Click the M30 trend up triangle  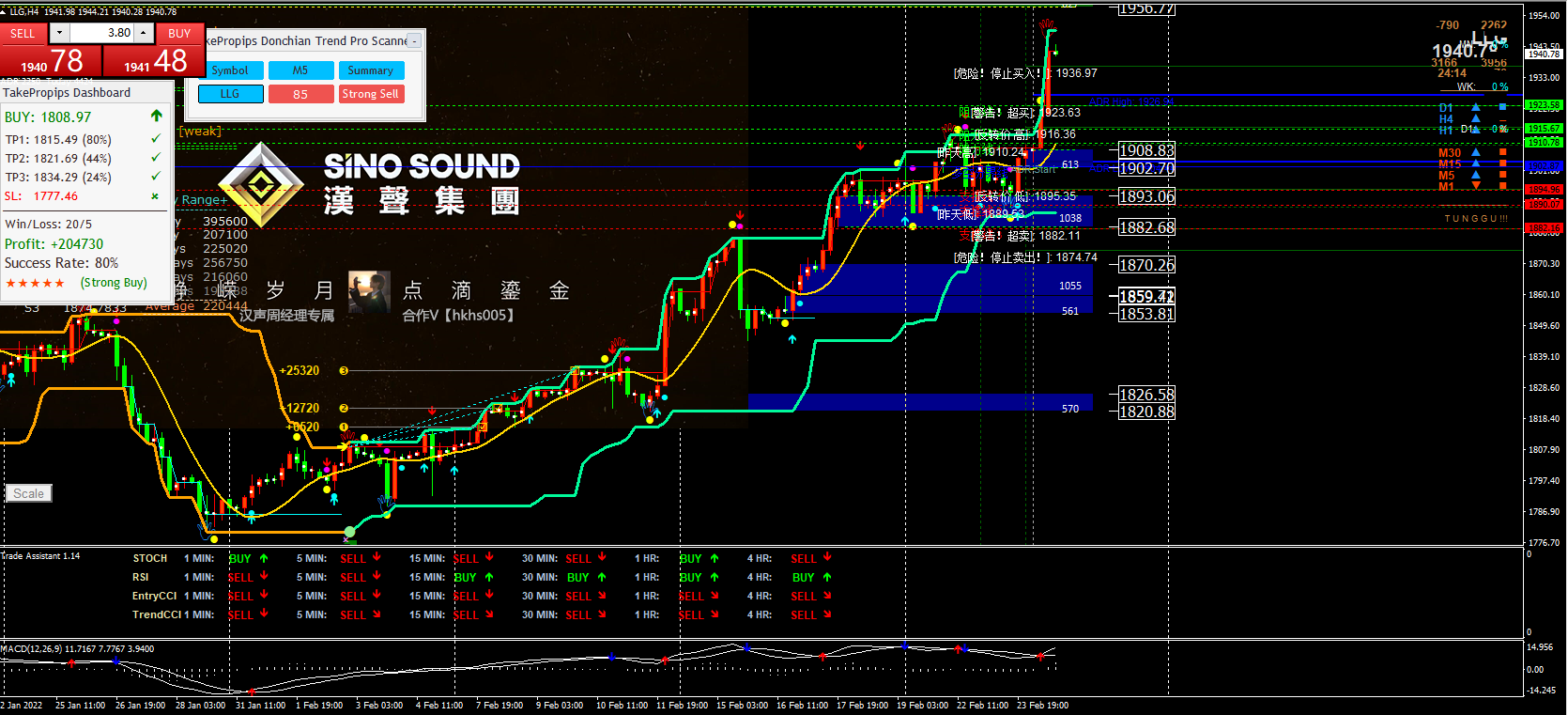pyautogui.click(x=1476, y=152)
